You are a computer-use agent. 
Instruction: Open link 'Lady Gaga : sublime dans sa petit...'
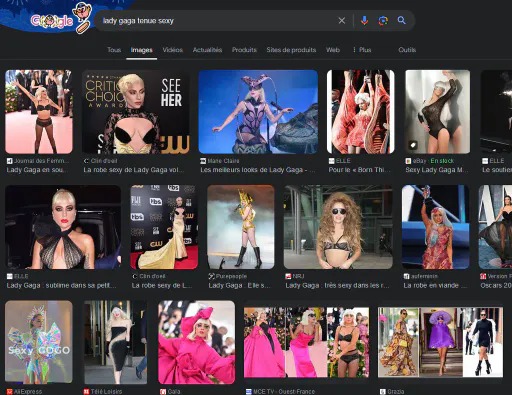tap(61, 286)
